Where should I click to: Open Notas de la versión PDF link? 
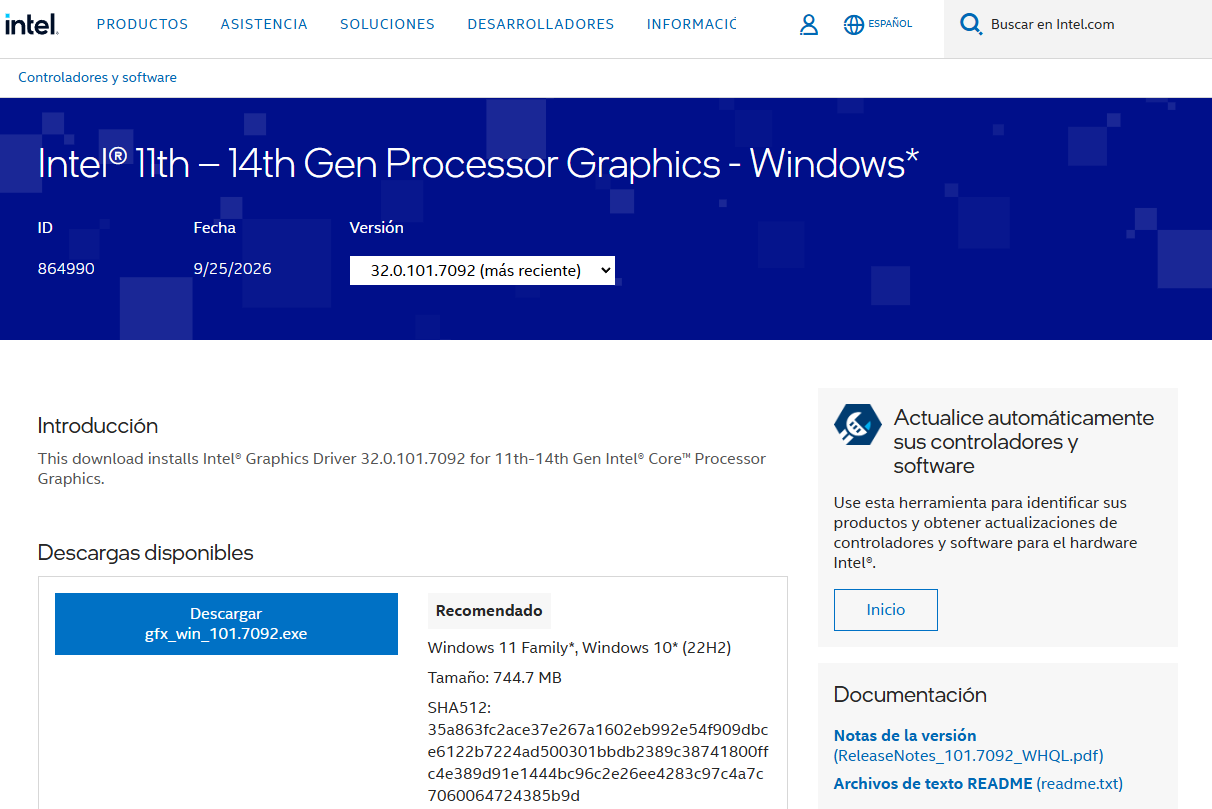click(968, 745)
